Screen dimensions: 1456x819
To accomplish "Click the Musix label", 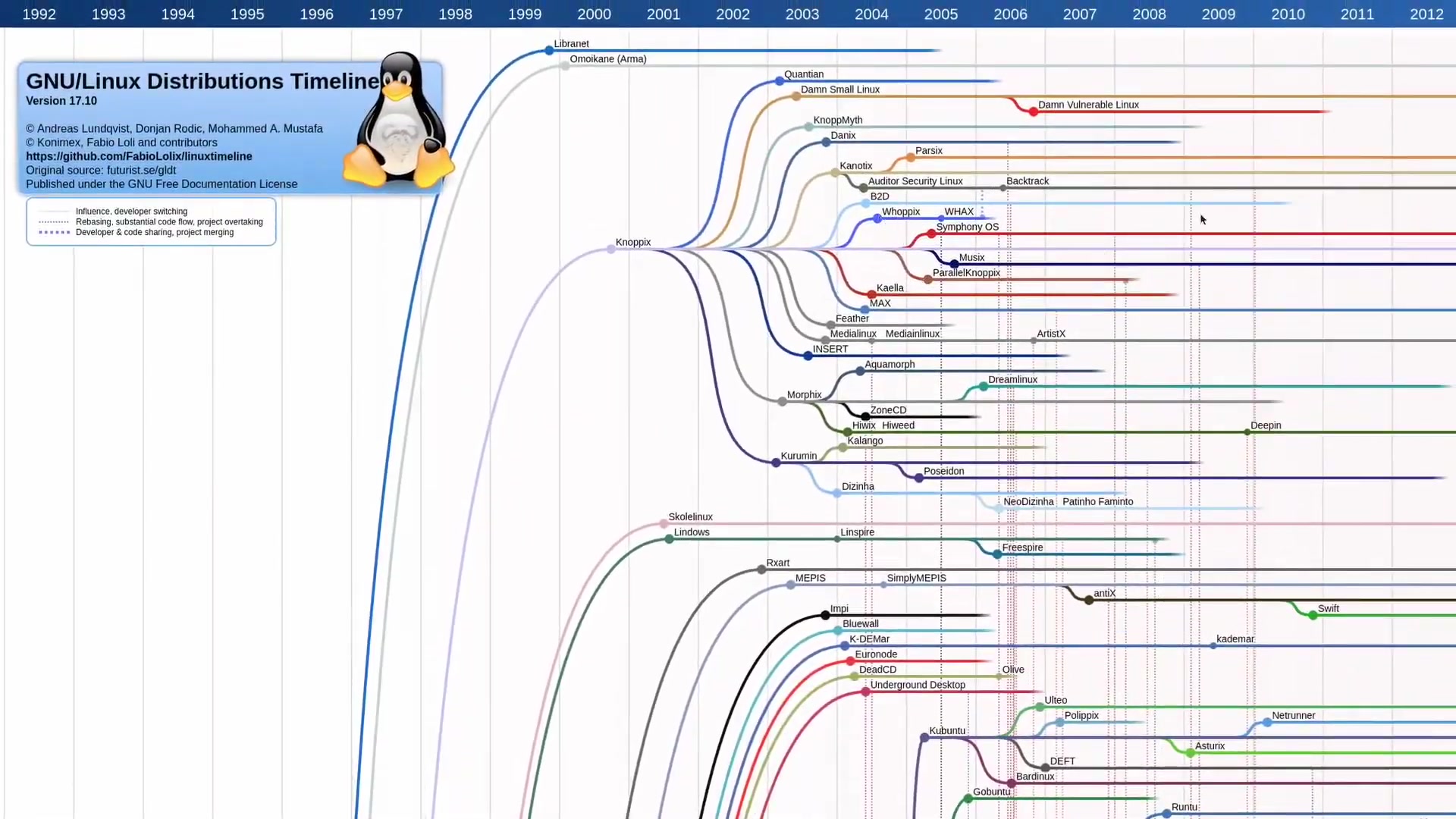I will click(x=971, y=258).
